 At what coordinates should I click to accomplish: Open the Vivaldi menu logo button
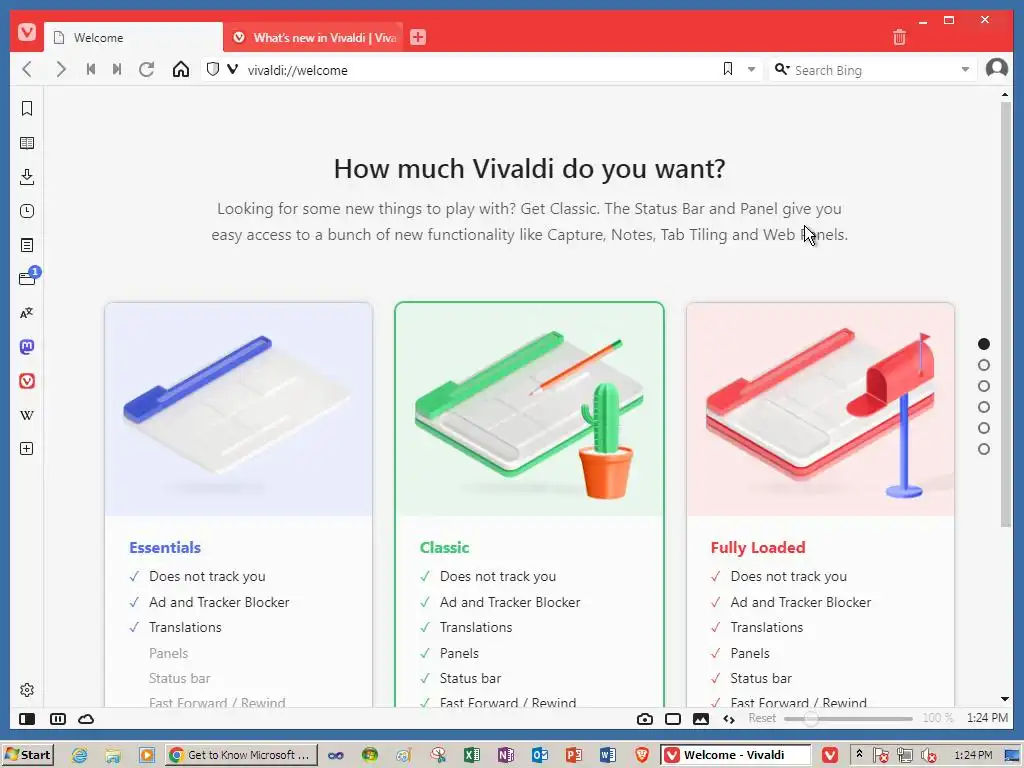(x=27, y=31)
